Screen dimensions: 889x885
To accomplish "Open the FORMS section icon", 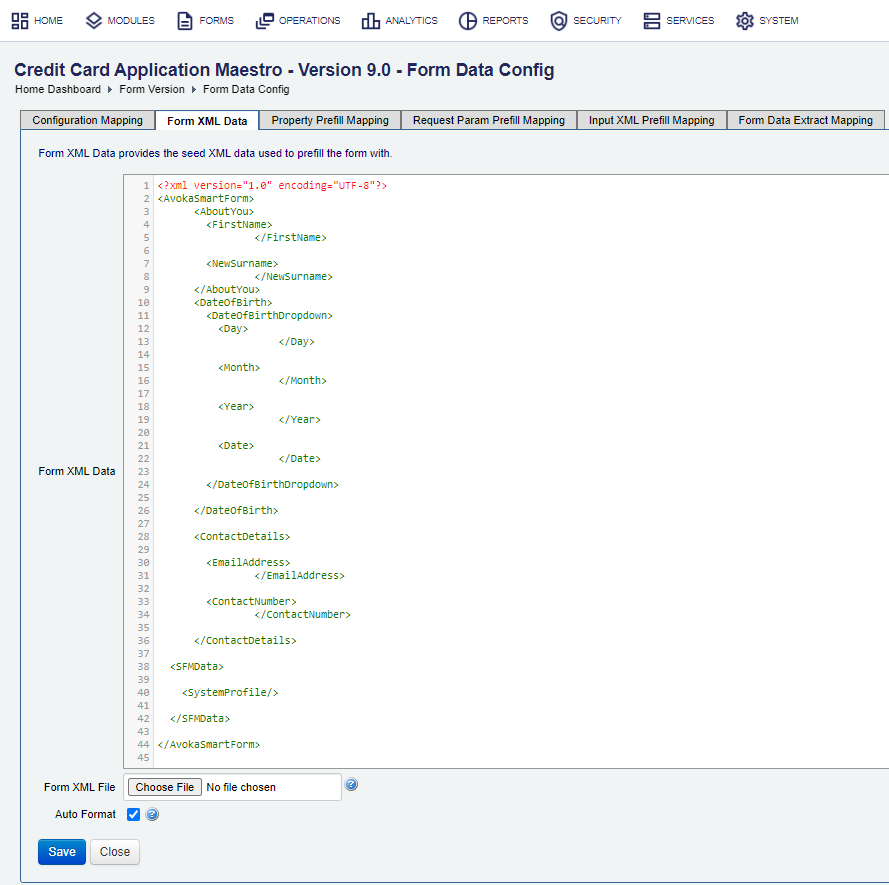I will pyautogui.click(x=186, y=20).
